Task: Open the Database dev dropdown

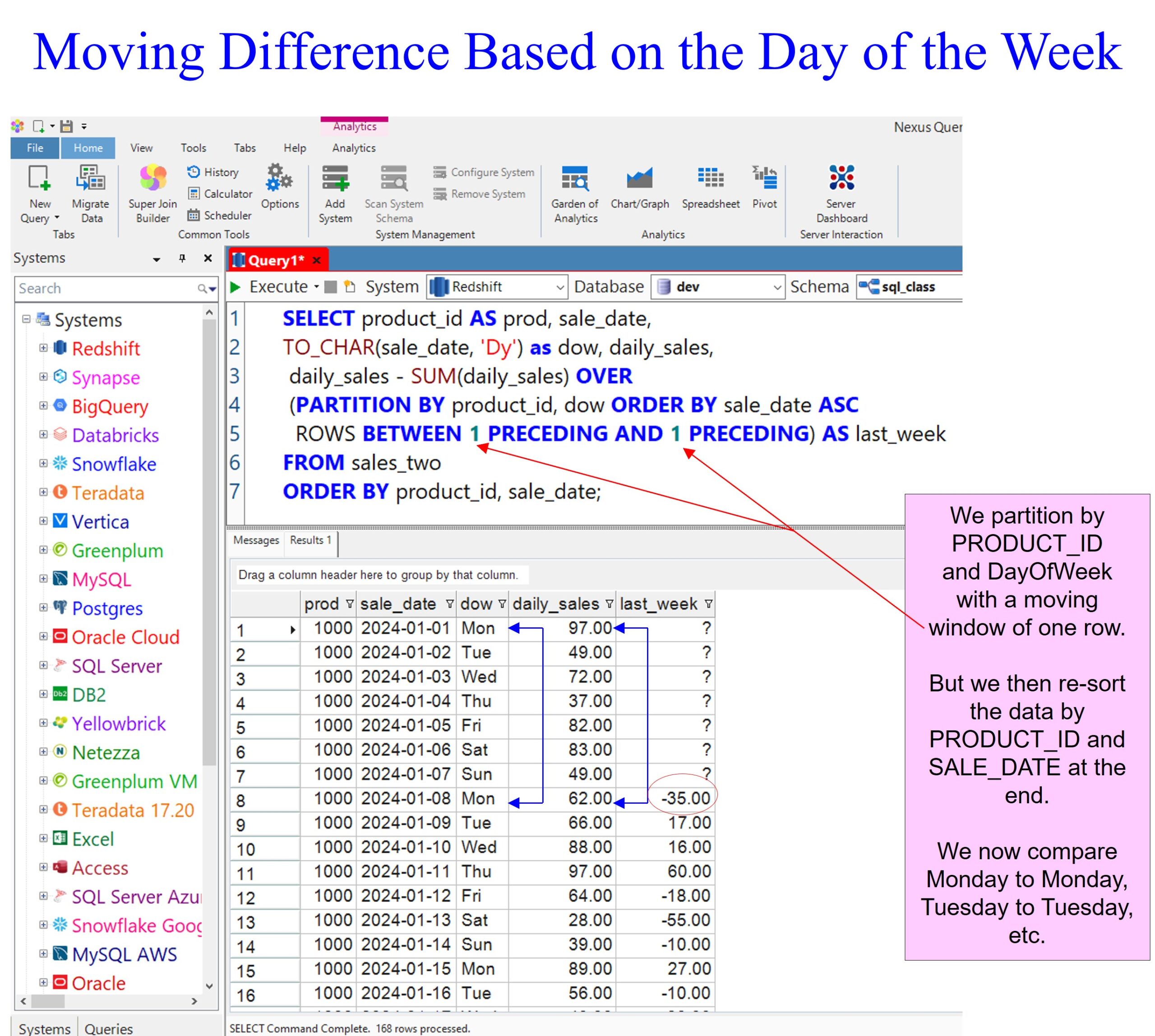Action: 777,287
